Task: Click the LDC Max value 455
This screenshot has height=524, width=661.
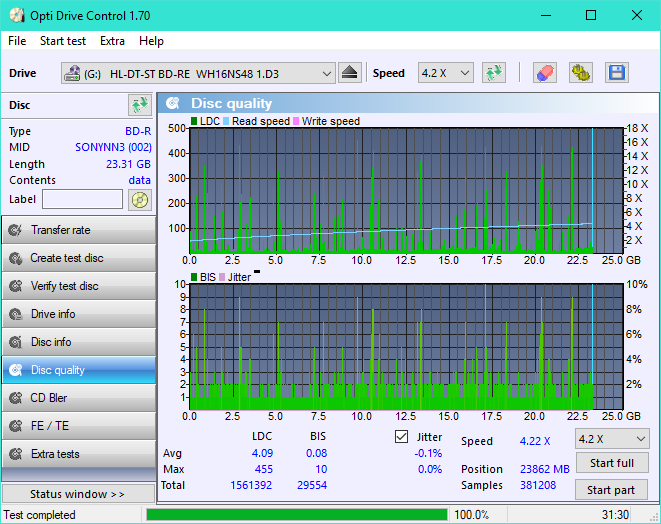Action: coord(263,469)
